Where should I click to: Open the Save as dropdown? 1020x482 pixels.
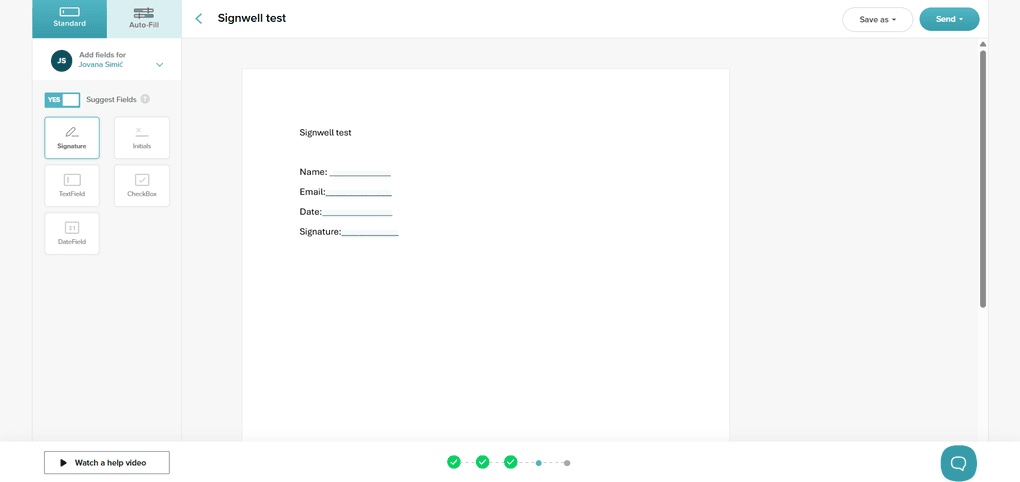(x=878, y=20)
